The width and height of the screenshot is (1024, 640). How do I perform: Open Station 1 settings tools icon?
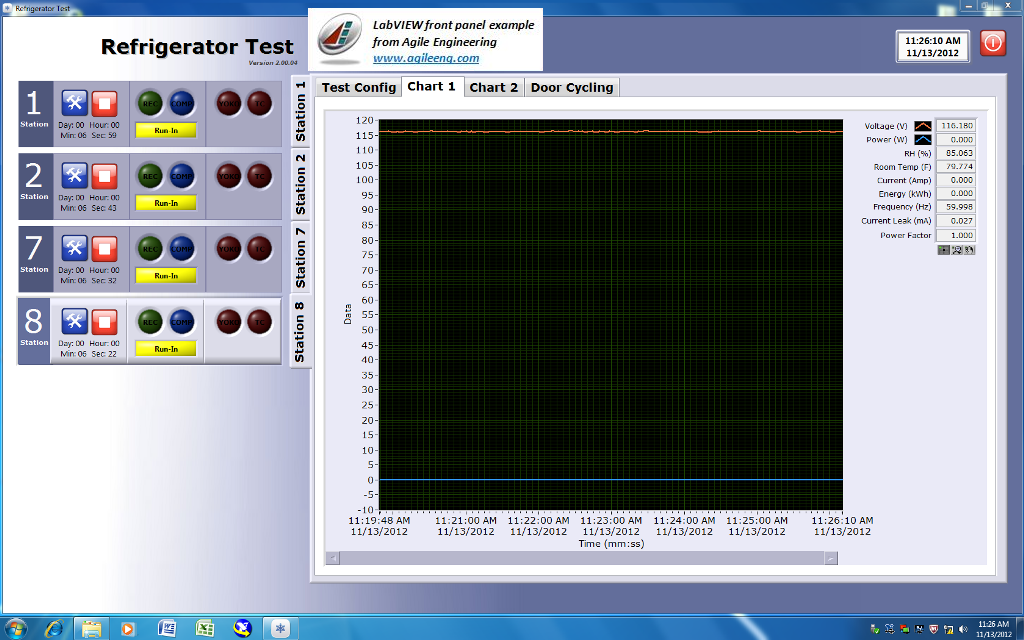pyautogui.click(x=75, y=102)
